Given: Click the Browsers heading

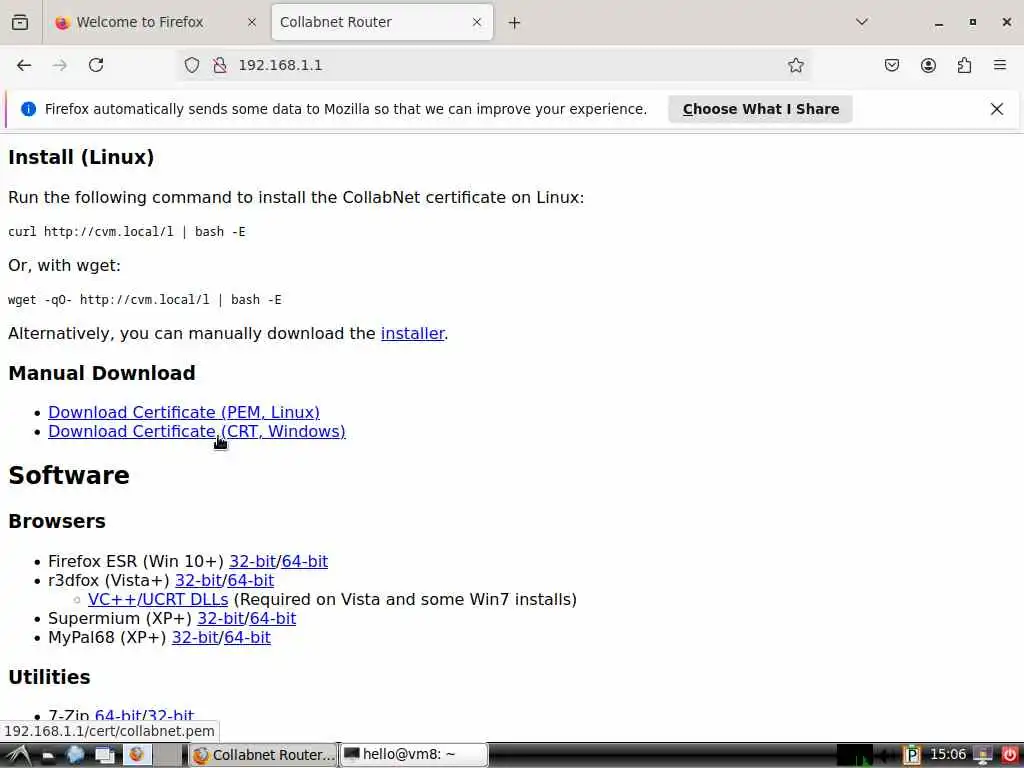Looking at the screenshot, I should pos(57,521).
